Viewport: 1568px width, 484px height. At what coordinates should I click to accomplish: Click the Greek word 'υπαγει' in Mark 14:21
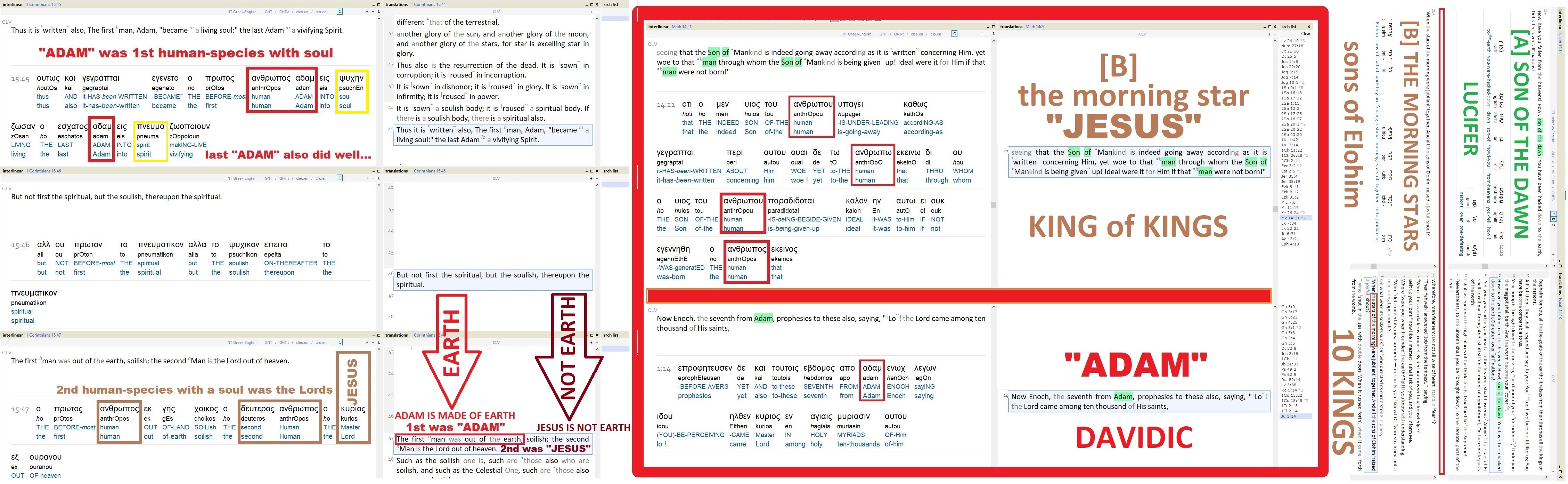point(850,104)
